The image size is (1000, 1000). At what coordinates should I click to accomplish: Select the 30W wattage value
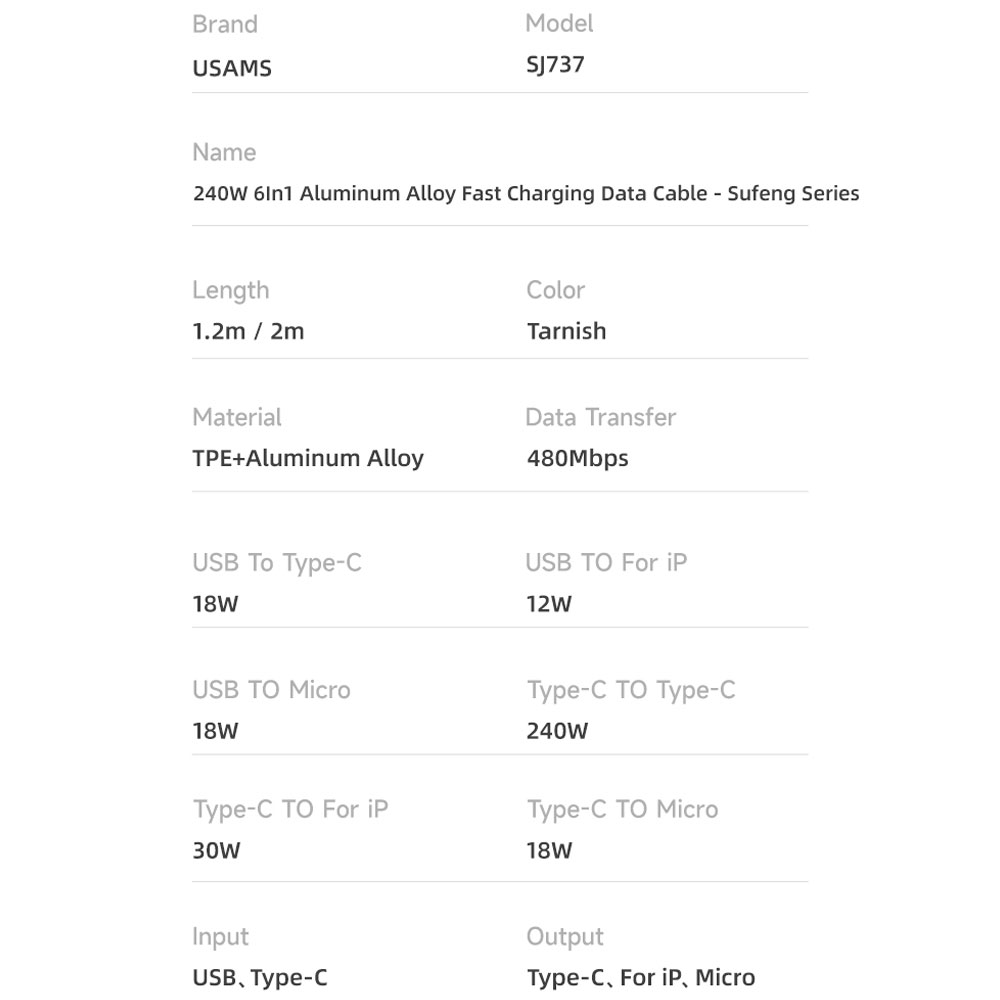(x=216, y=850)
